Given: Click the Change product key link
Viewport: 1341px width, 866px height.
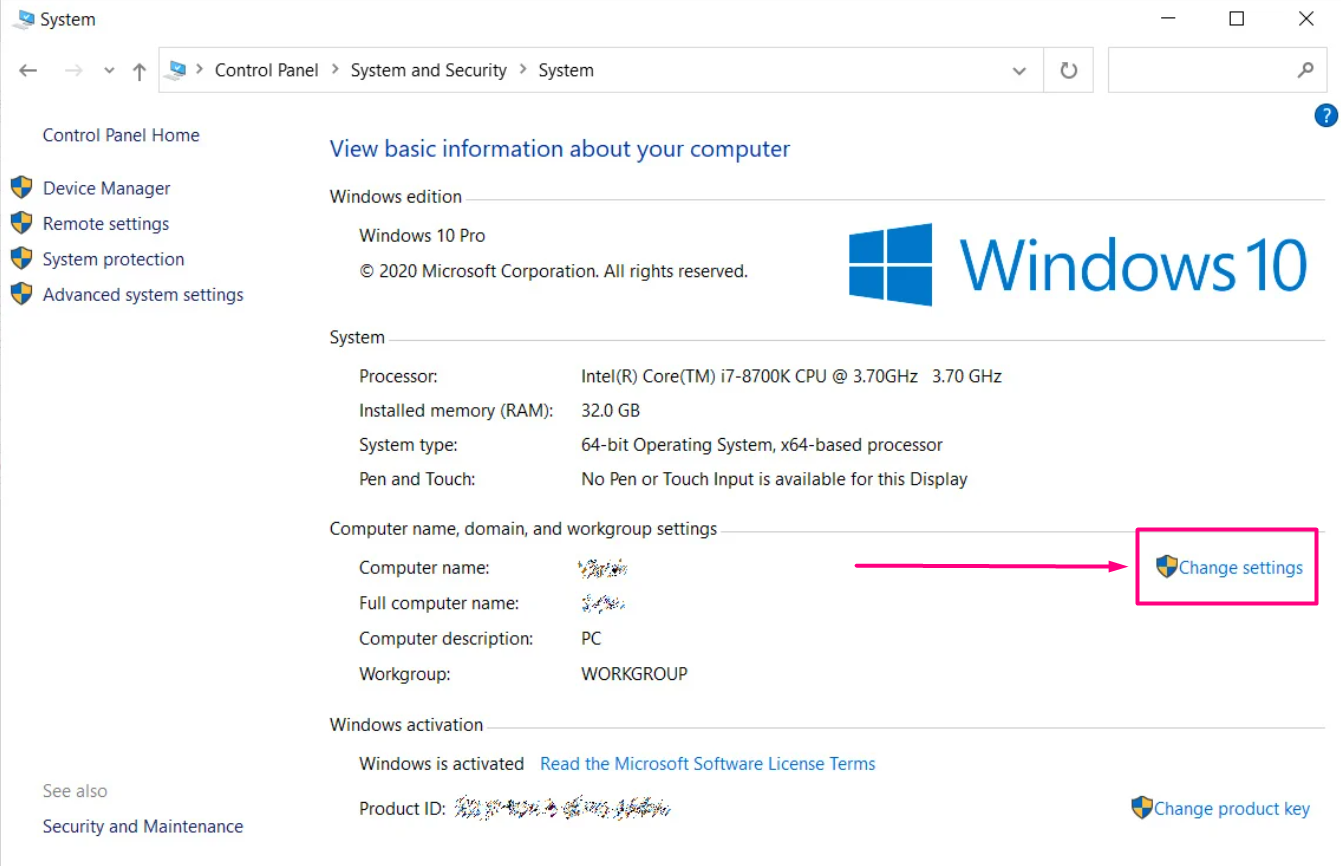Looking at the screenshot, I should click(x=1231, y=809).
